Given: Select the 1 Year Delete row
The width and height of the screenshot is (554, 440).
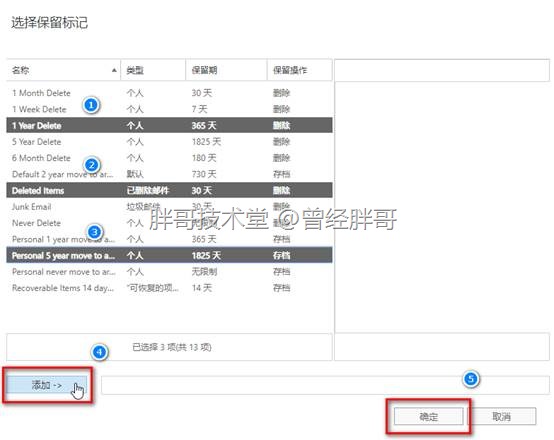Looking at the screenshot, I should 169,125.
